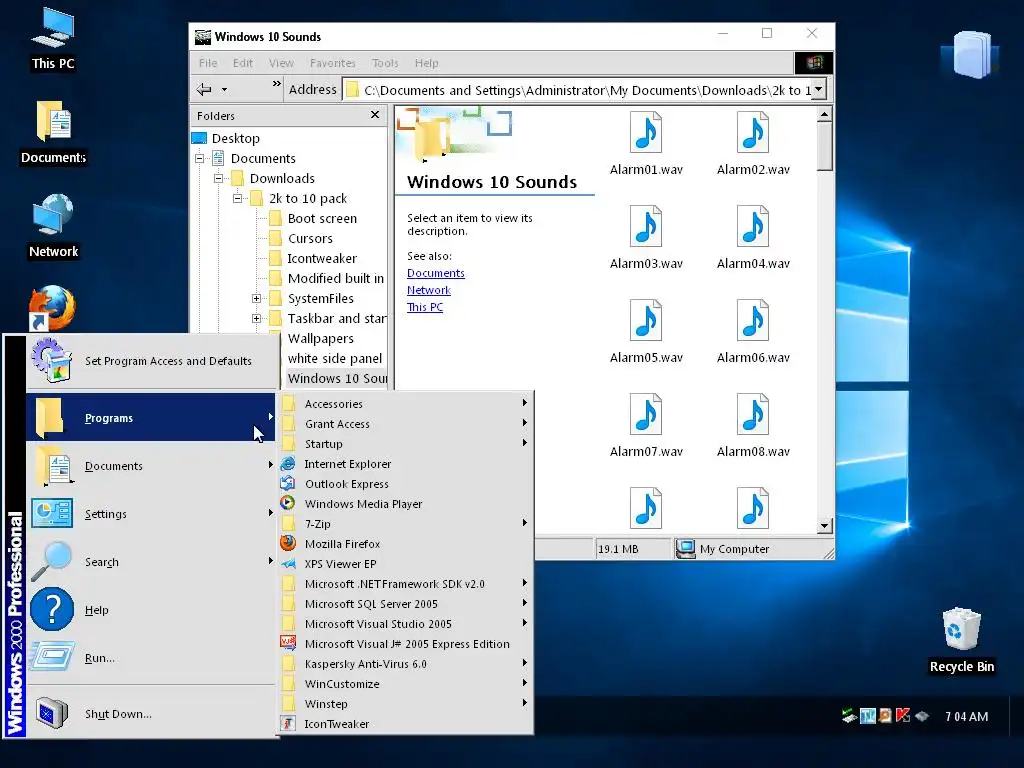Collapse the 2k to 10 pack tree node

238,199
